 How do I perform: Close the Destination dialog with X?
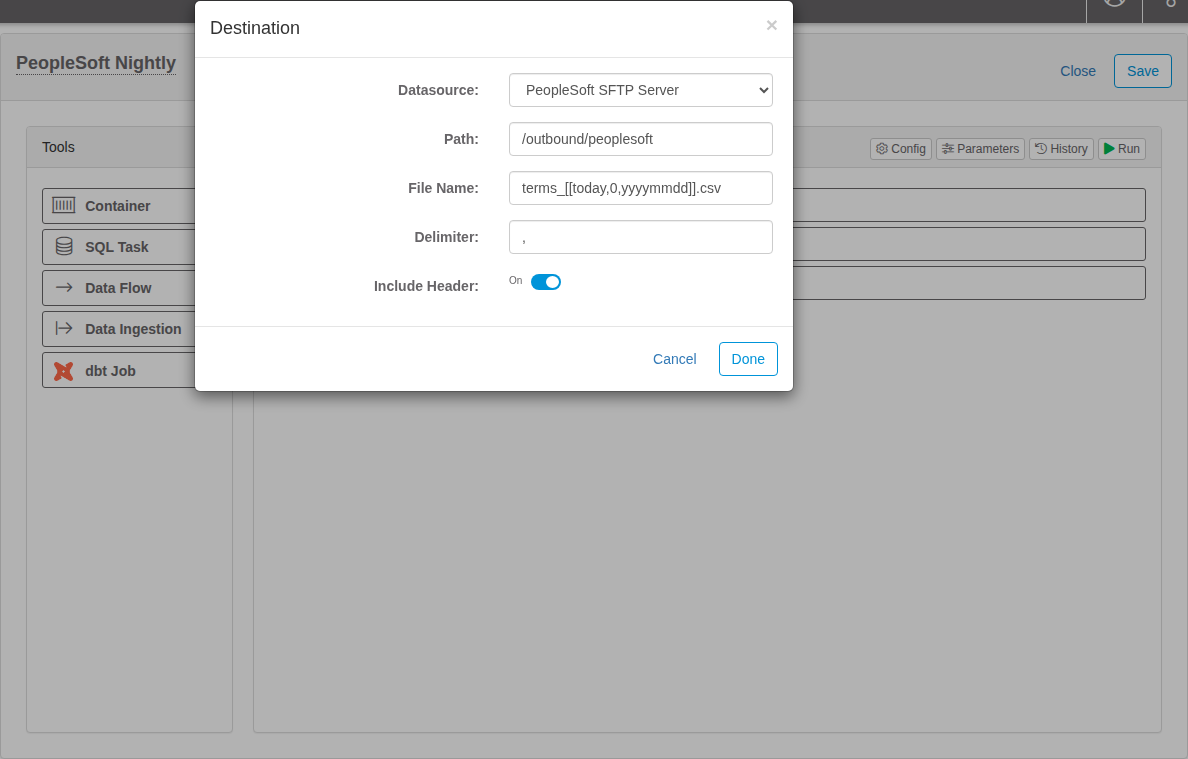point(771,25)
